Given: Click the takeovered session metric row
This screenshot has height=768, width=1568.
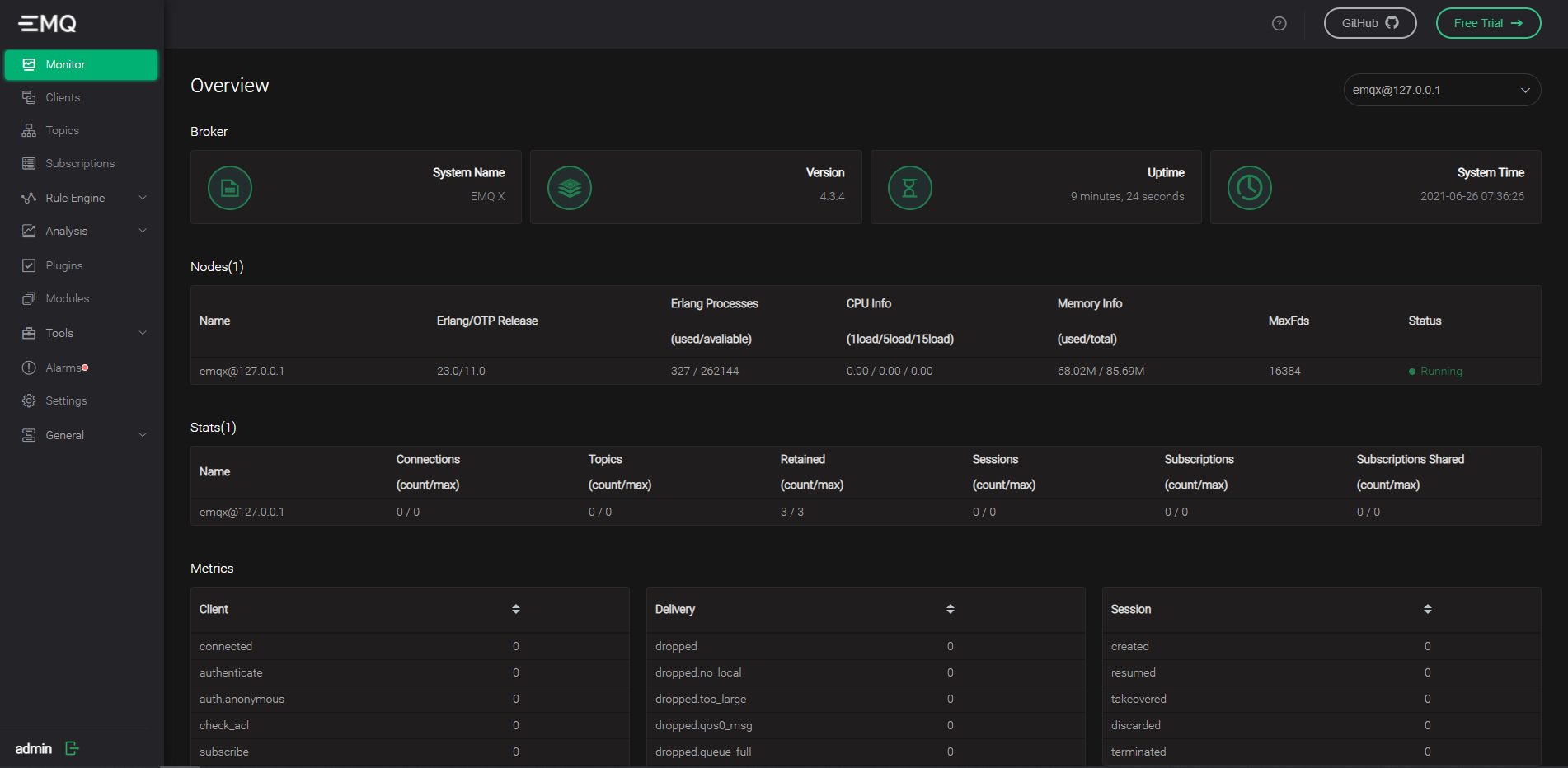Looking at the screenshot, I should [x=1322, y=699].
